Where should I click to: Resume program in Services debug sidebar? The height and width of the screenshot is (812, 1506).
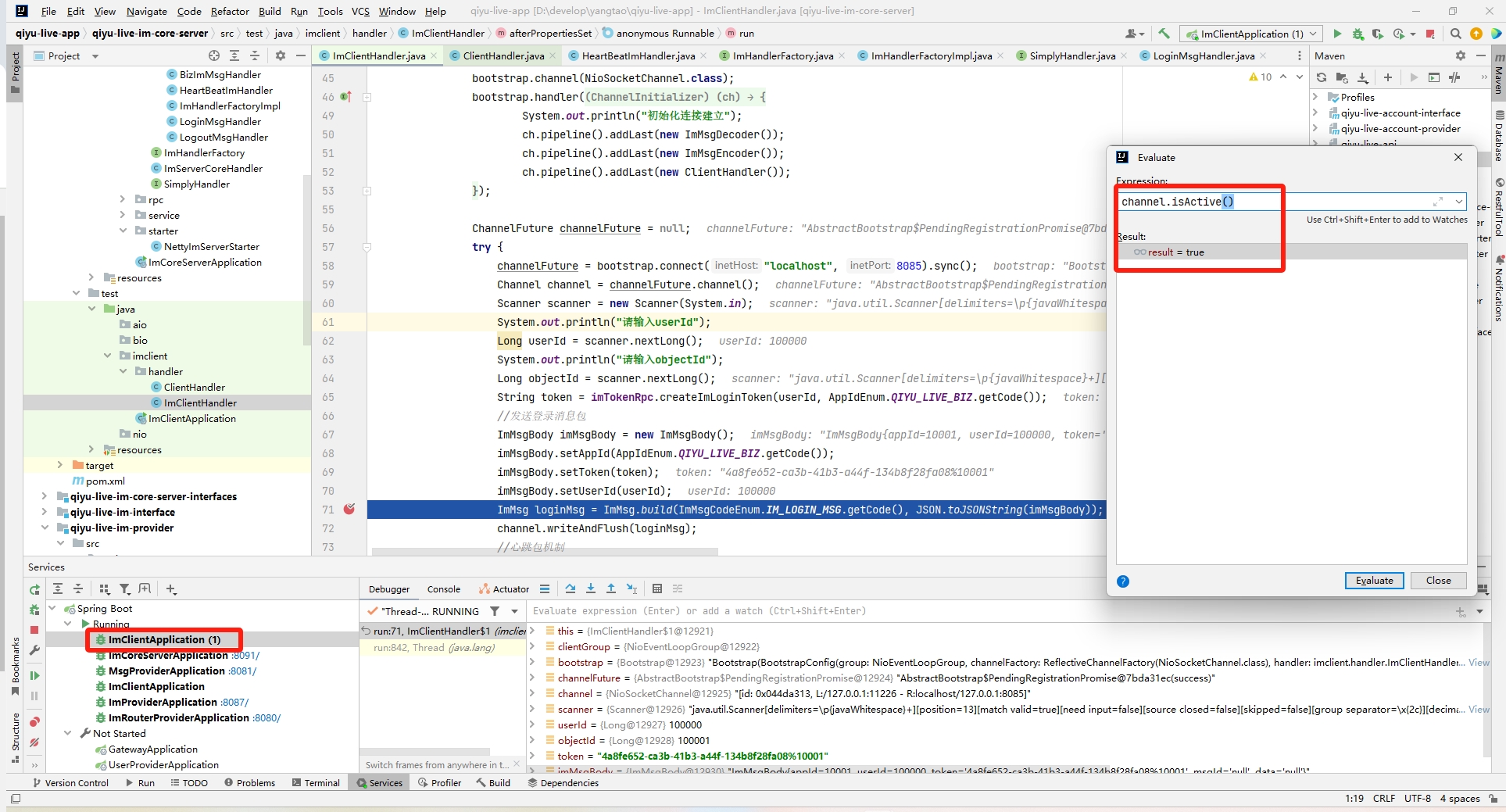pos(34,675)
